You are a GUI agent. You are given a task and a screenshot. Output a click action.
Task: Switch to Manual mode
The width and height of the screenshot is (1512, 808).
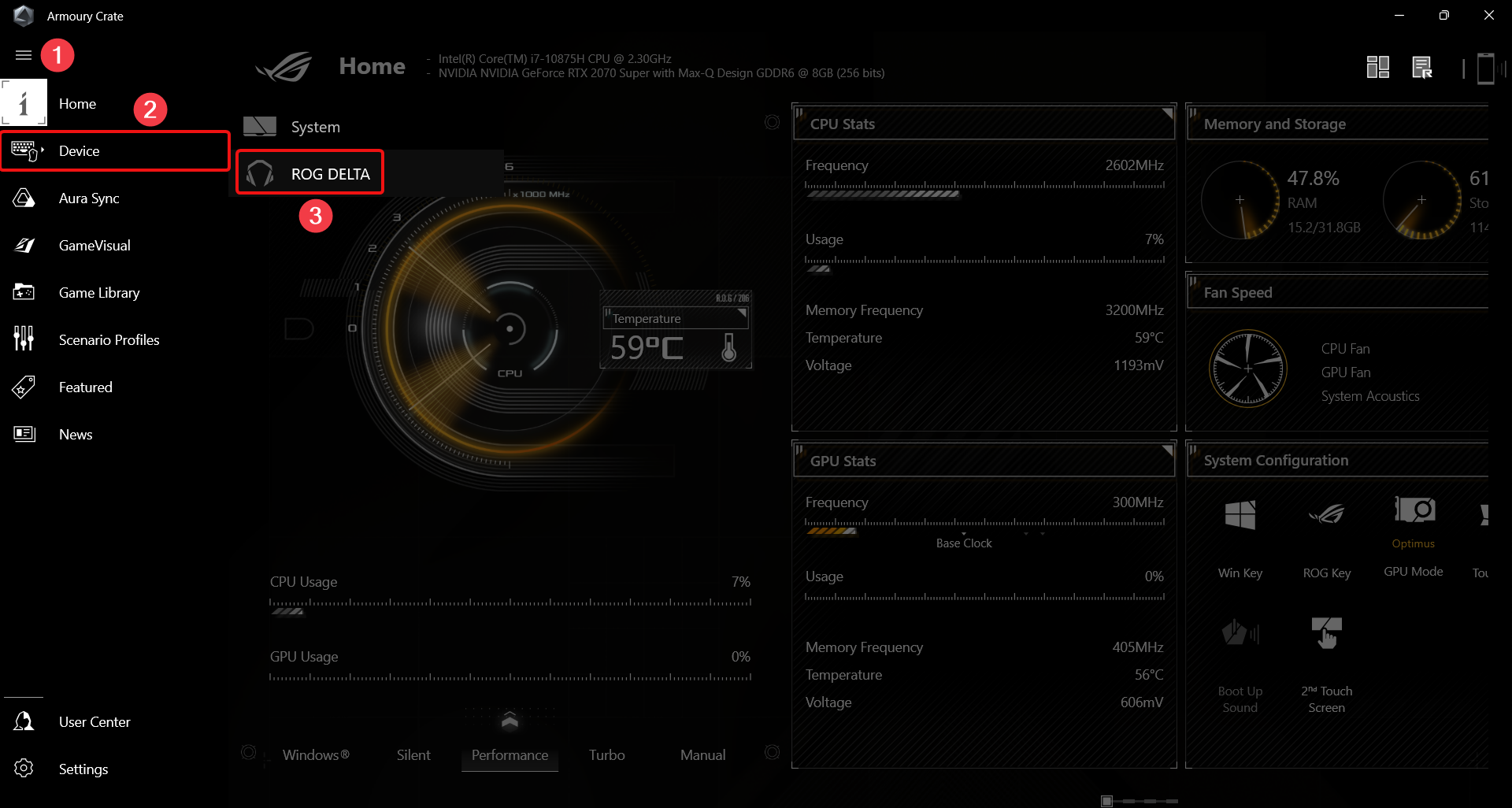(x=702, y=754)
